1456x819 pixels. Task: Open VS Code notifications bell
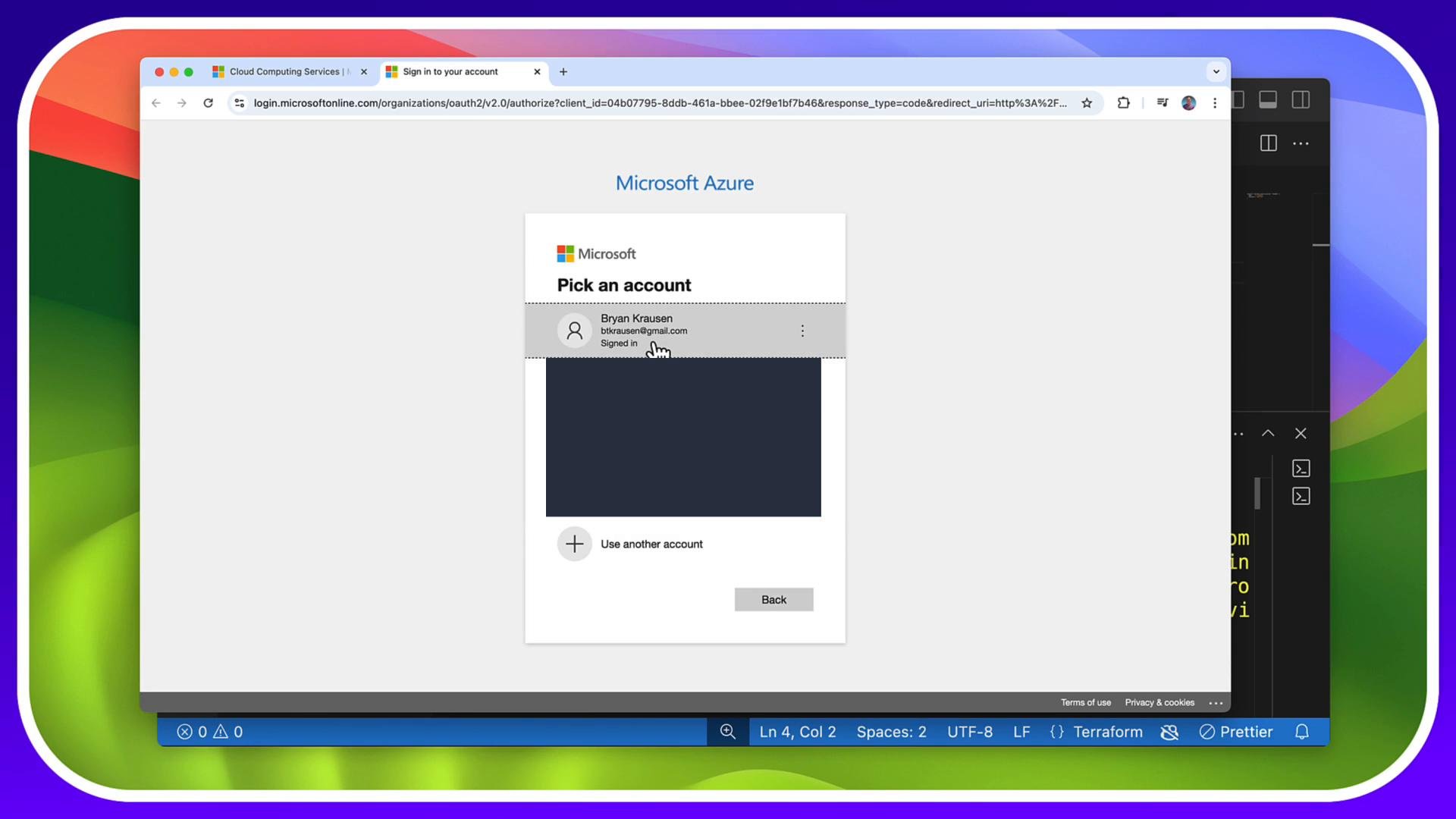tap(1302, 732)
